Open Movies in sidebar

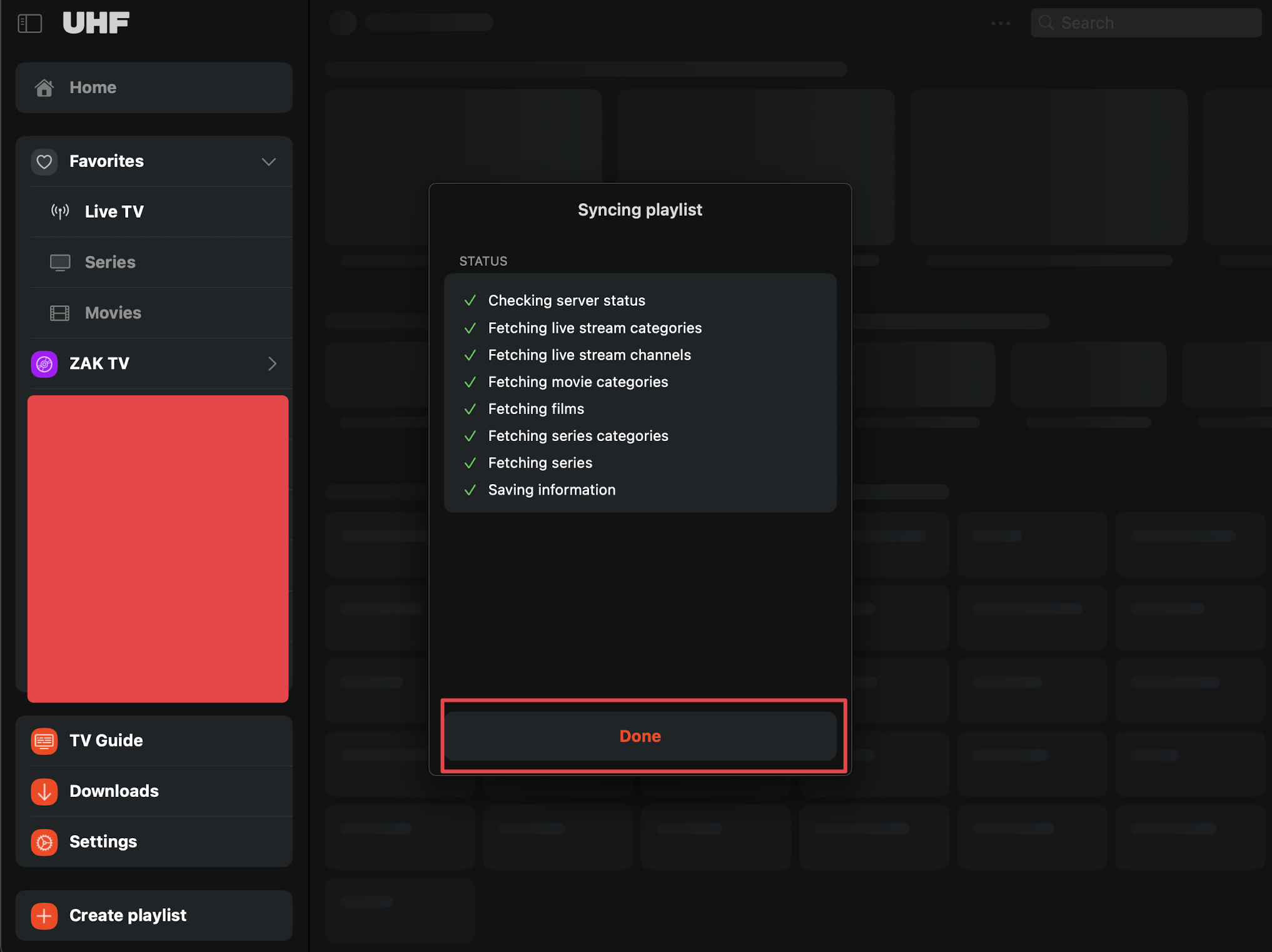[x=113, y=313]
